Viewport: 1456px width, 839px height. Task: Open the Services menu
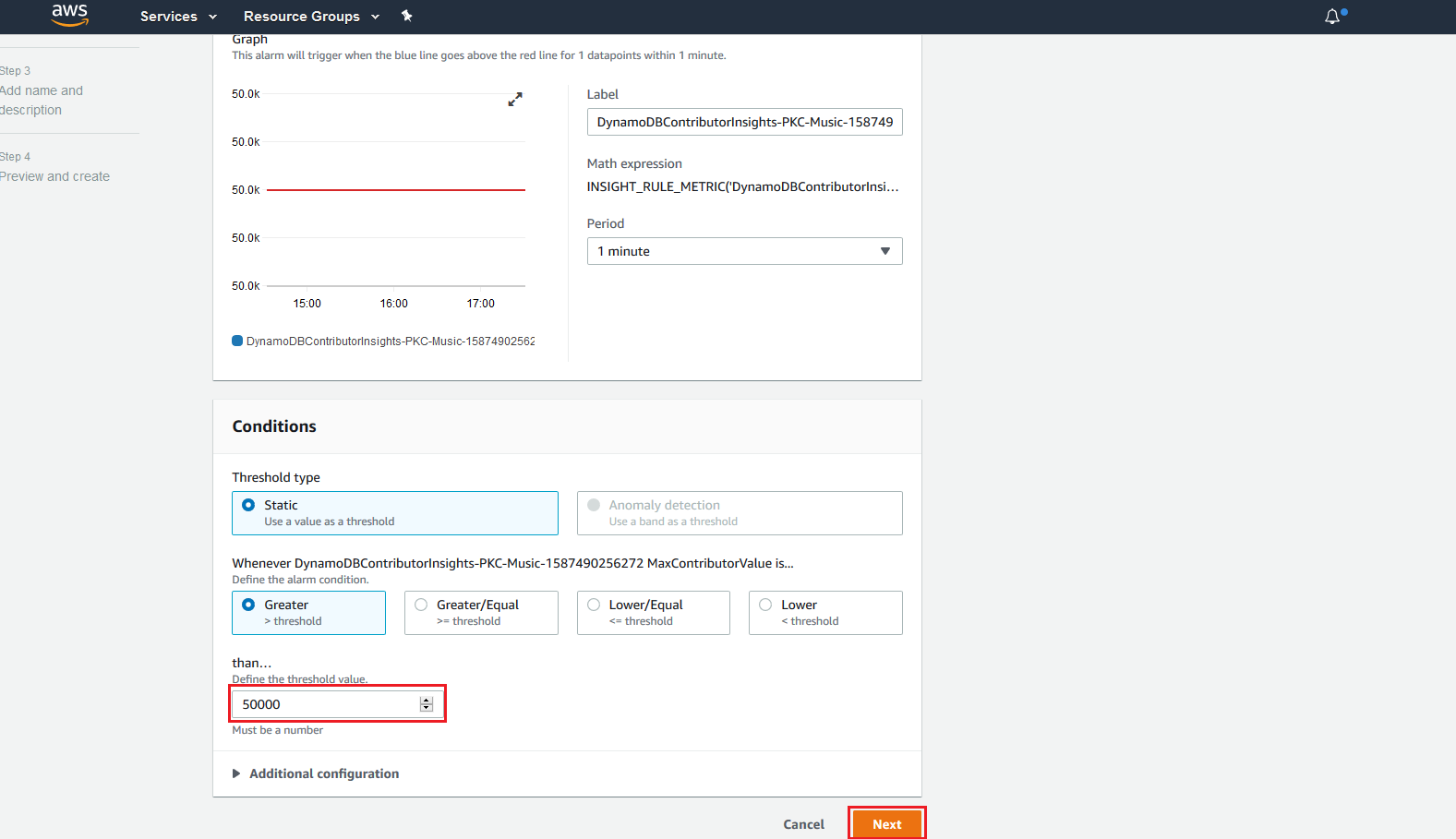[178, 17]
